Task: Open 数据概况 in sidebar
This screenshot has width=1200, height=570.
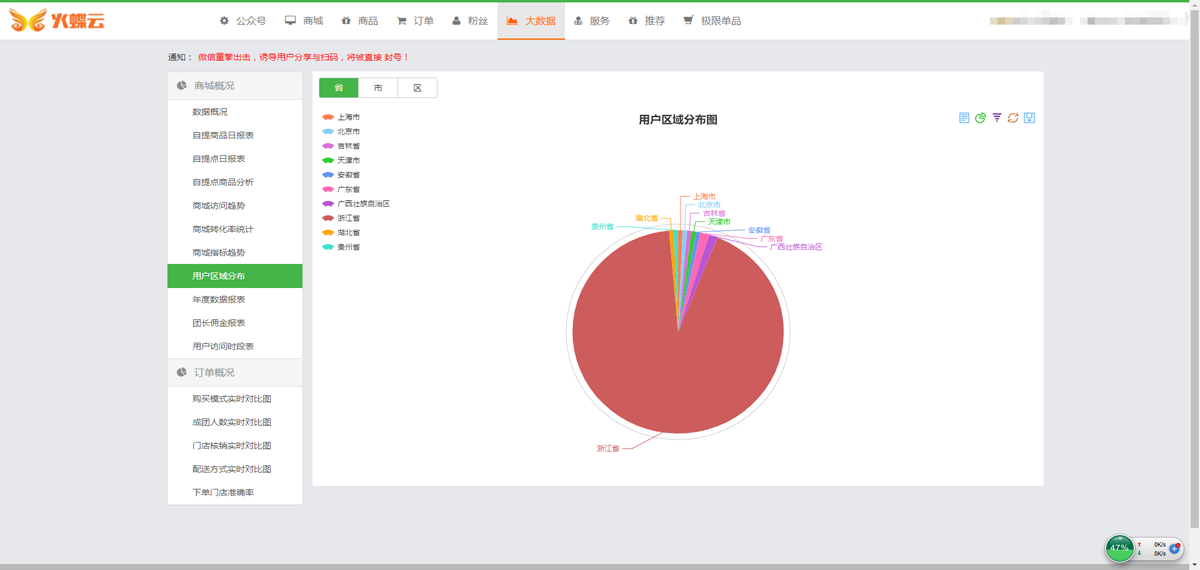Action: 210,112
